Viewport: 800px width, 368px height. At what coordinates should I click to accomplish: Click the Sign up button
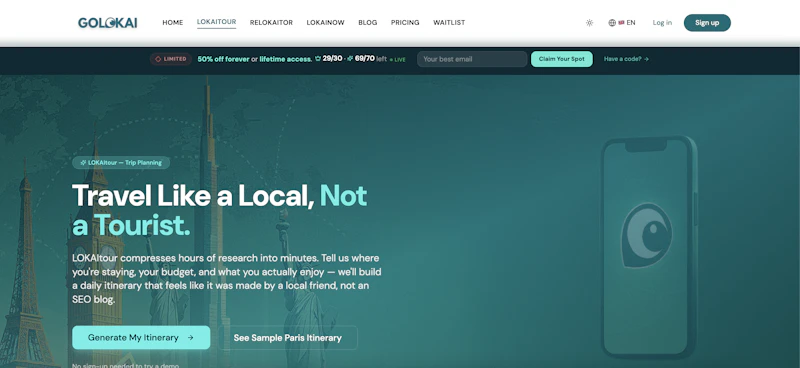pyautogui.click(x=707, y=22)
